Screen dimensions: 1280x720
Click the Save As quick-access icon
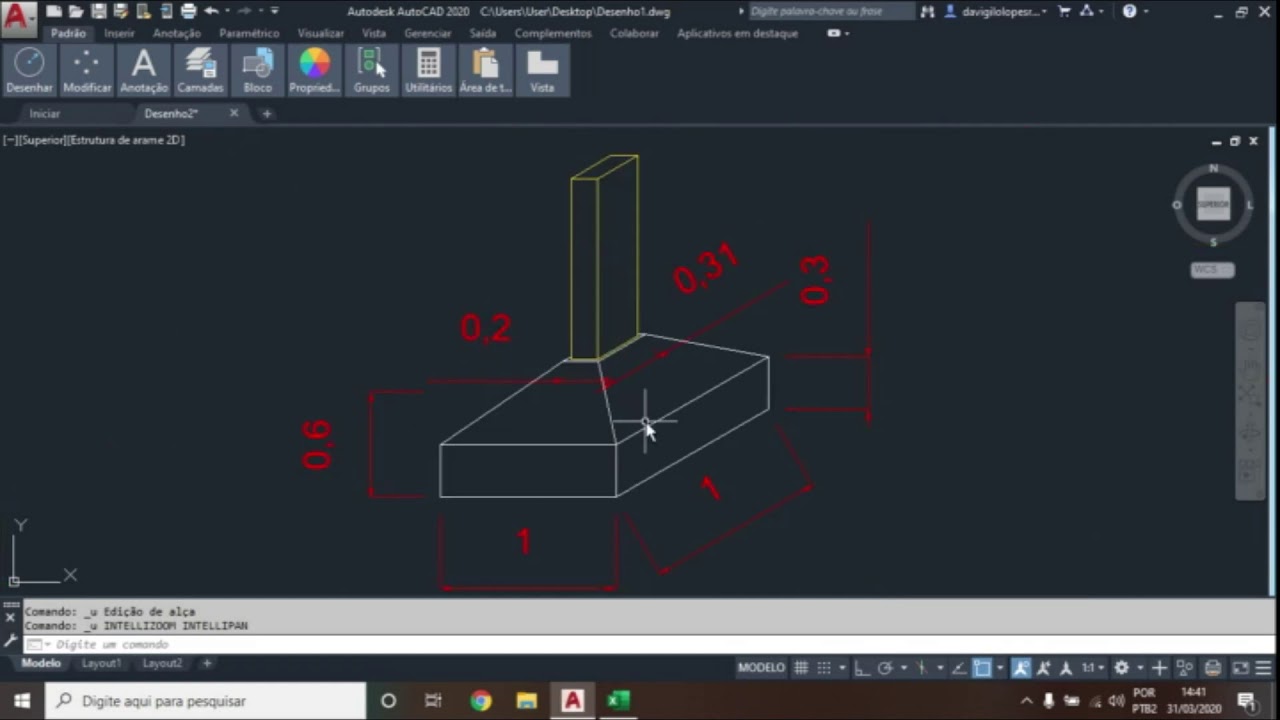(121, 12)
